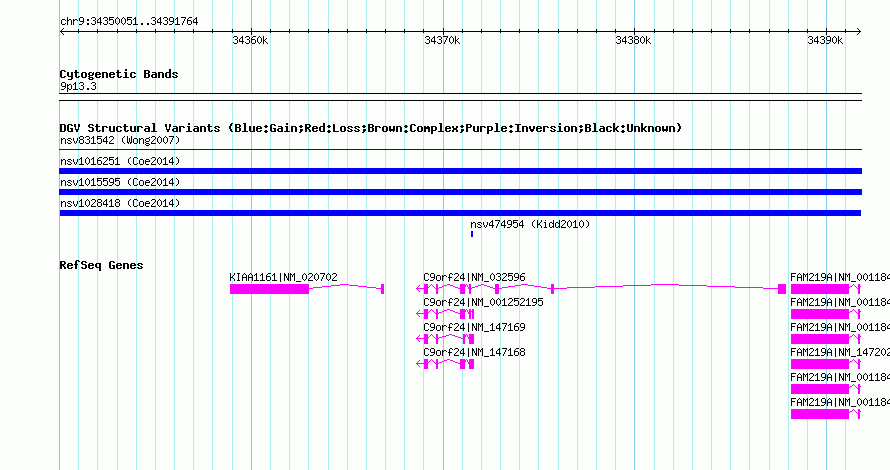Select the Cytogenetic Bands track title
Image resolution: width=890 pixels, height=470 pixels.
click(x=119, y=74)
